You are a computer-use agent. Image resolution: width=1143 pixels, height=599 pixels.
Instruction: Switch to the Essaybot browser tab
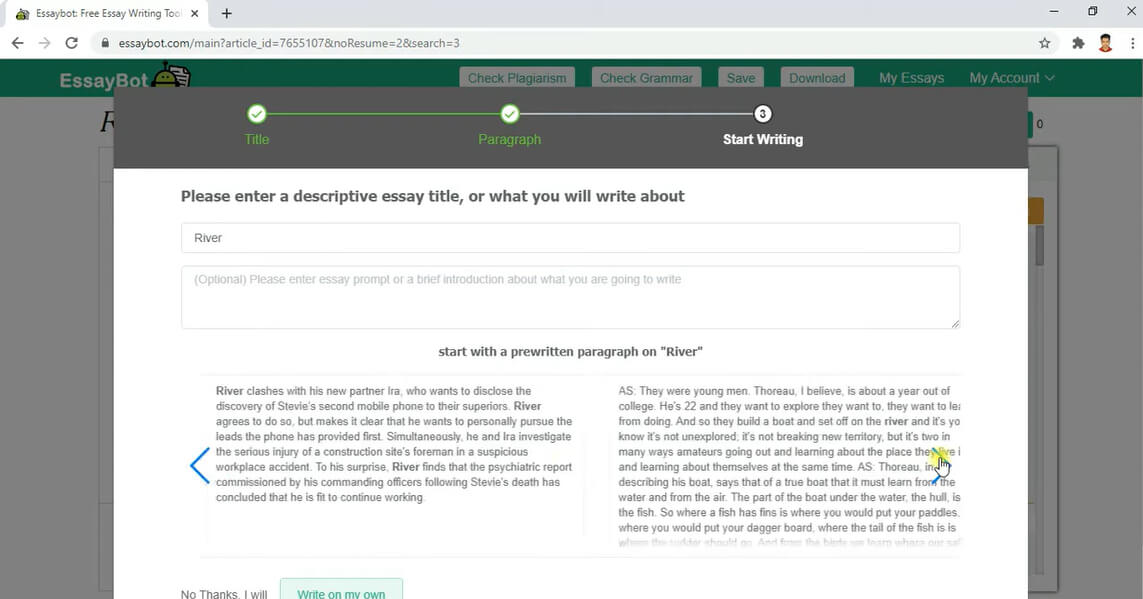pyautogui.click(x=100, y=14)
